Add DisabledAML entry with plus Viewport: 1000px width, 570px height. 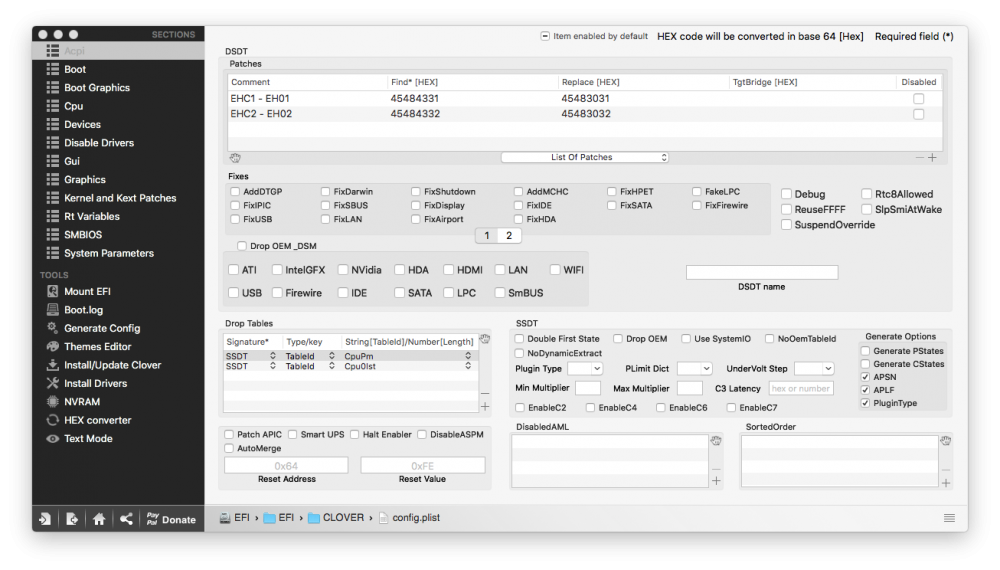pos(716,481)
